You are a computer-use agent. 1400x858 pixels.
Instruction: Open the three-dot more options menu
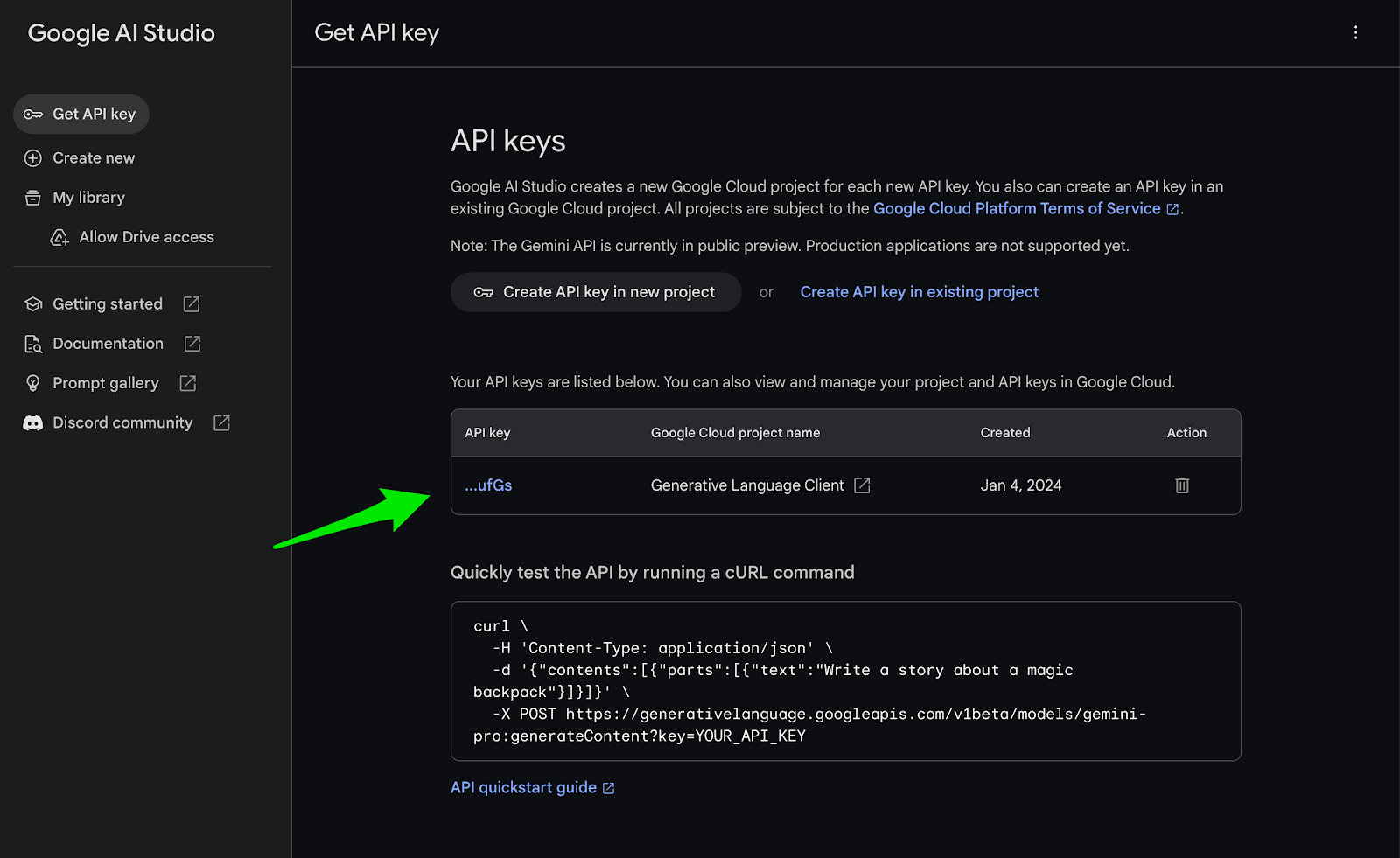(x=1355, y=32)
